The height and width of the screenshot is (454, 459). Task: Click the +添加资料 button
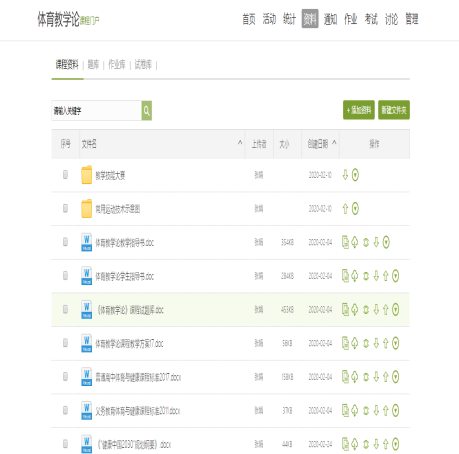(359, 110)
